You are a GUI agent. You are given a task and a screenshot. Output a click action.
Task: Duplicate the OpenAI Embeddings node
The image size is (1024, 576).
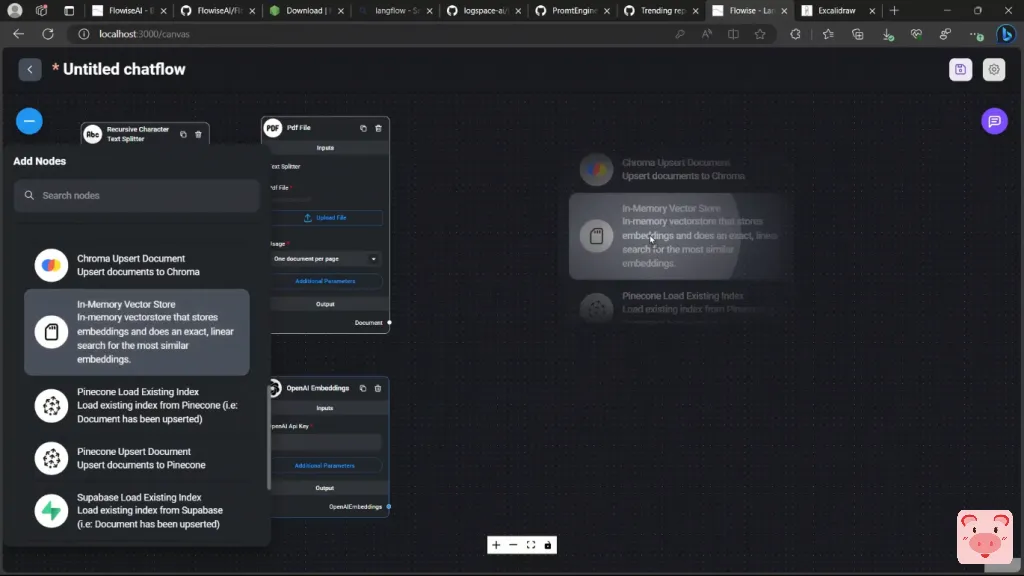362,389
